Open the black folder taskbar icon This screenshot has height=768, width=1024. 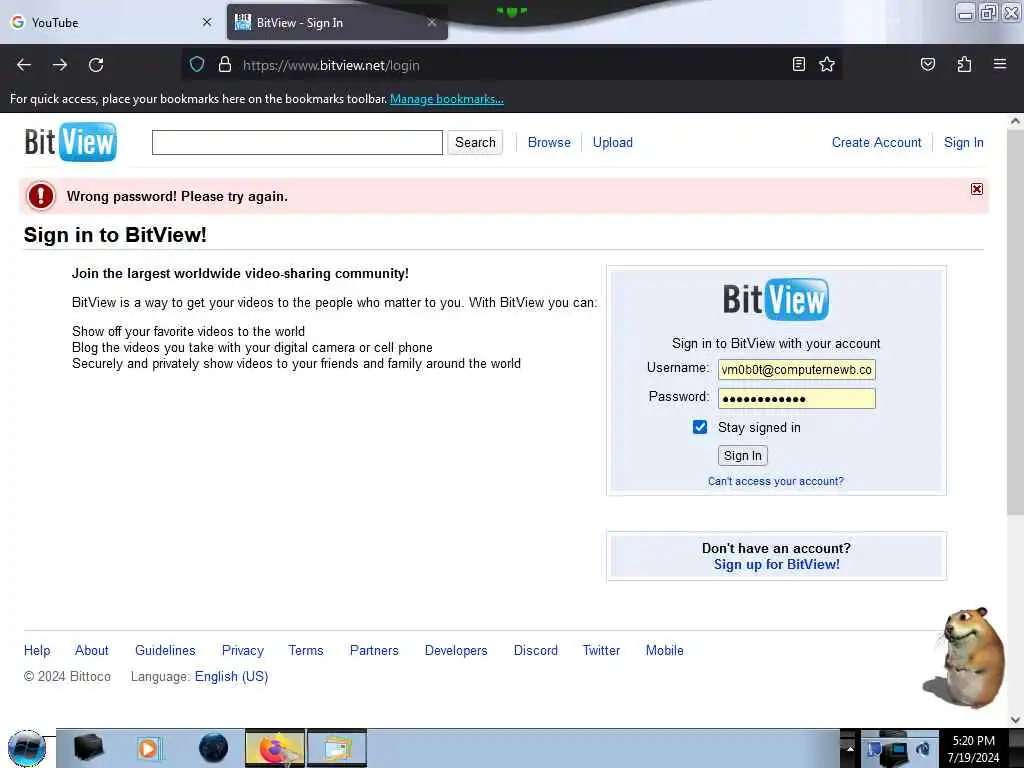tap(89, 748)
